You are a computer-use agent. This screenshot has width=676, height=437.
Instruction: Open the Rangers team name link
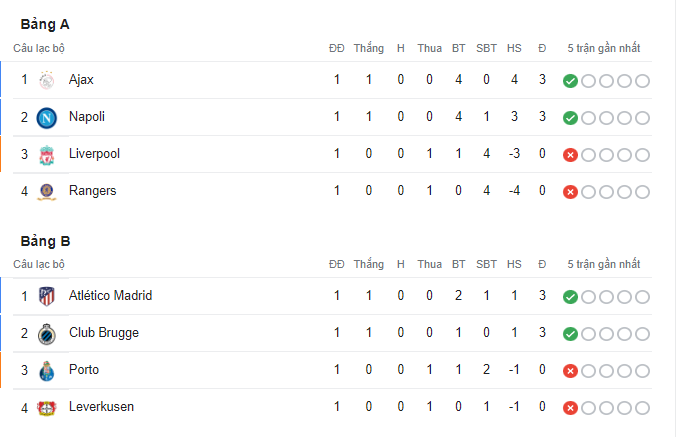click(93, 190)
